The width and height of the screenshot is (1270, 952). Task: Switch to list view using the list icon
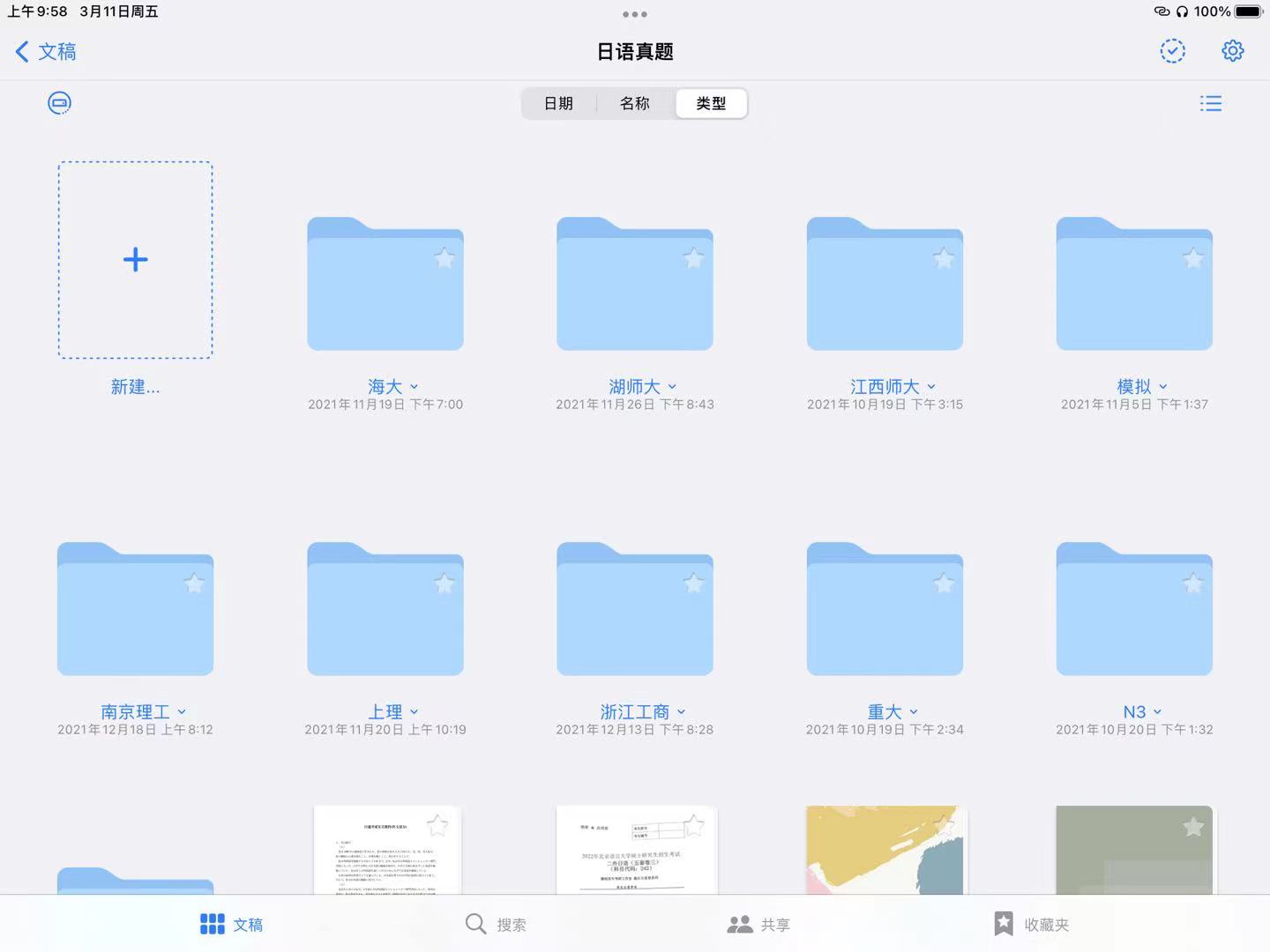click(x=1211, y=103)
